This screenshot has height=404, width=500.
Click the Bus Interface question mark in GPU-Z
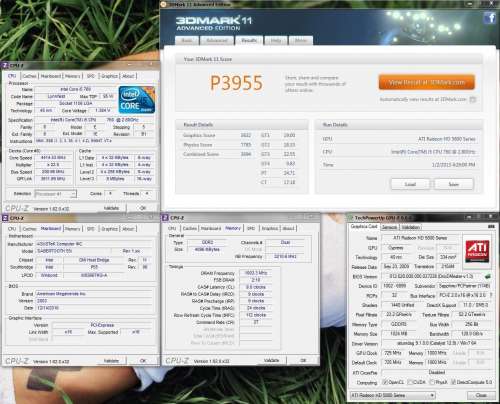pos(491,295)
